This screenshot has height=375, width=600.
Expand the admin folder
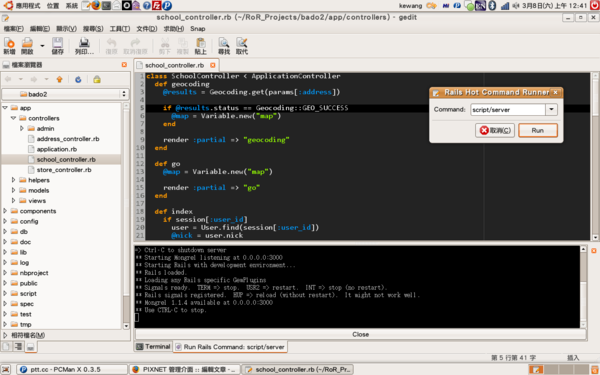pyautogui.click(x=22, y=129)
